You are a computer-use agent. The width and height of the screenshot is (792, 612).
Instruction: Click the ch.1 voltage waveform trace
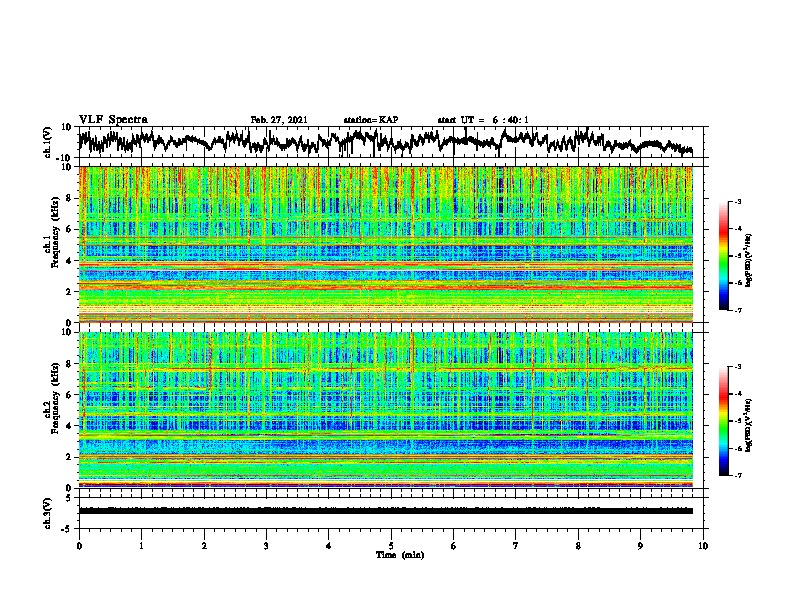pos(385,142)
